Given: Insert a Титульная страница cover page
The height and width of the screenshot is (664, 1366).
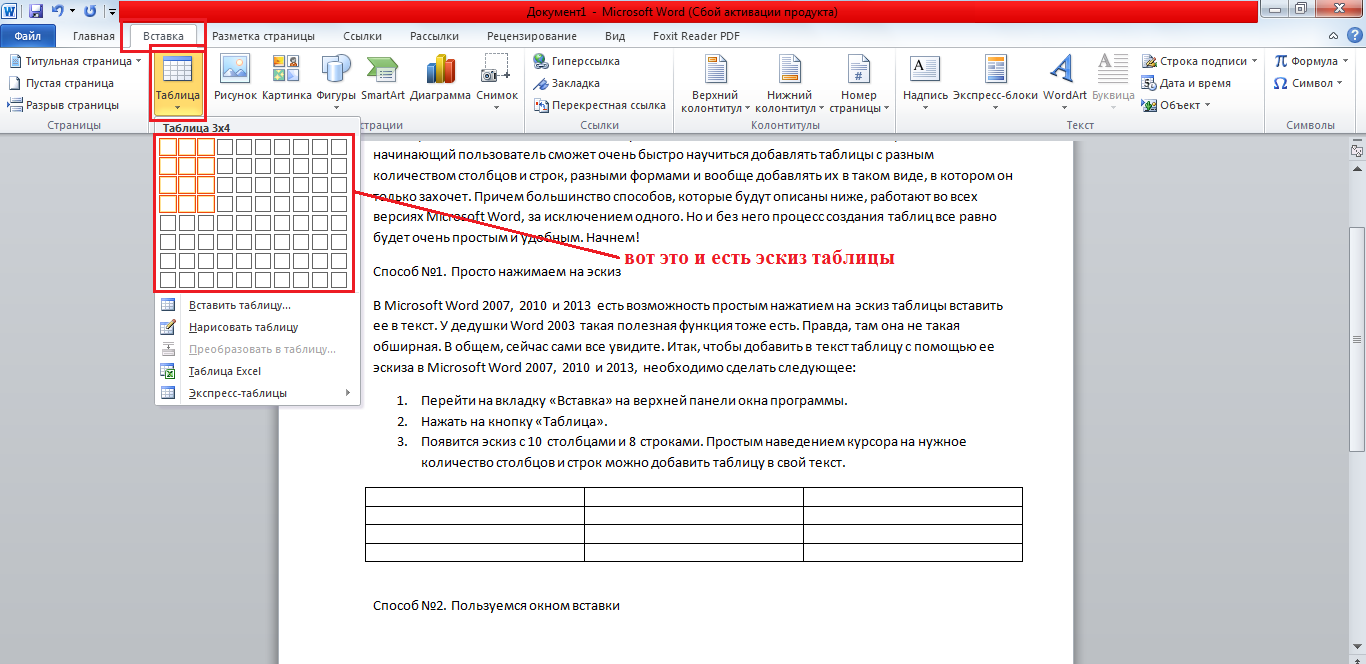Looking at the screenshot, I should point(75,61).
